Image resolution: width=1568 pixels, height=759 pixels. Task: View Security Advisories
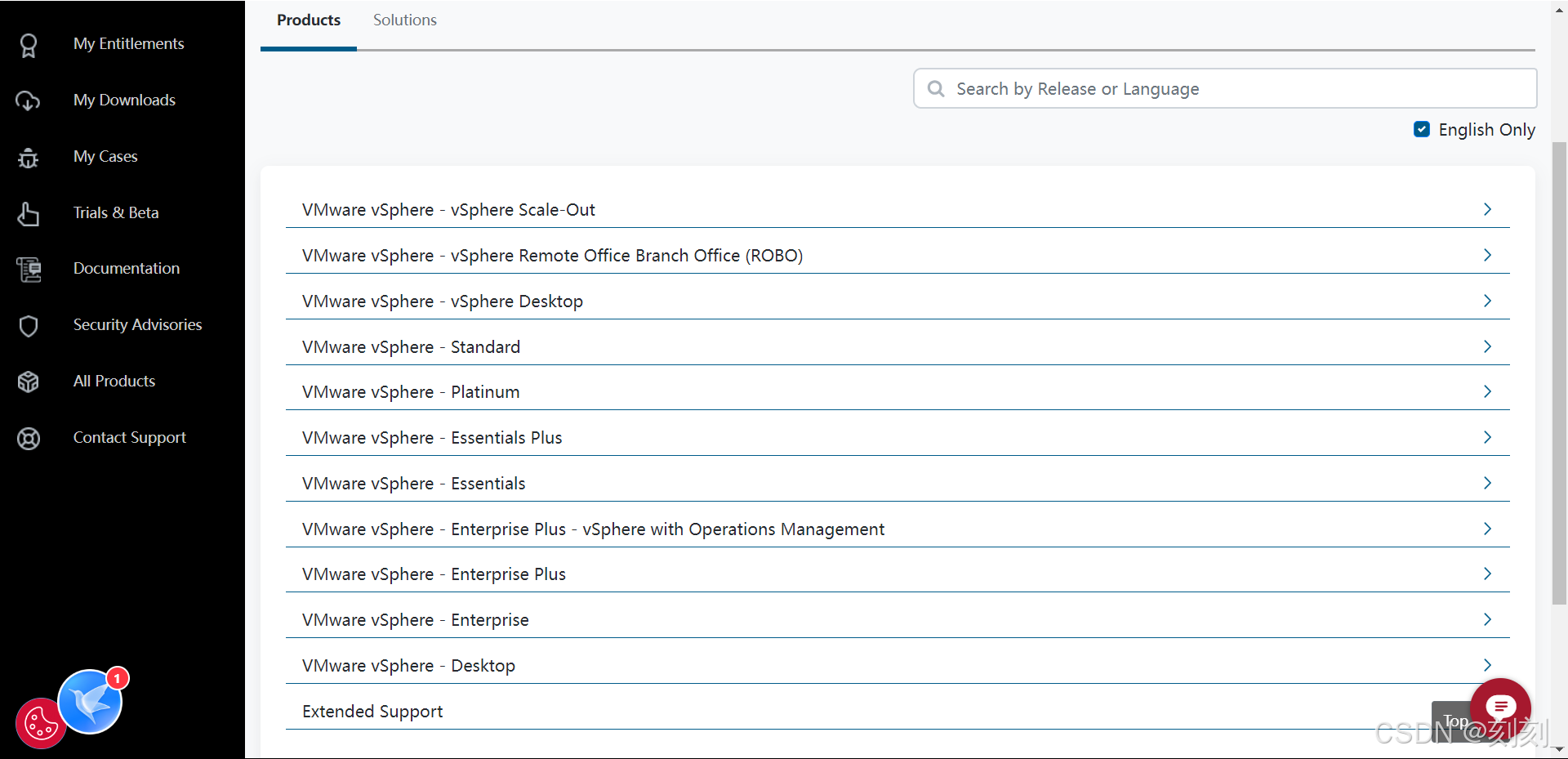point(137,325)
